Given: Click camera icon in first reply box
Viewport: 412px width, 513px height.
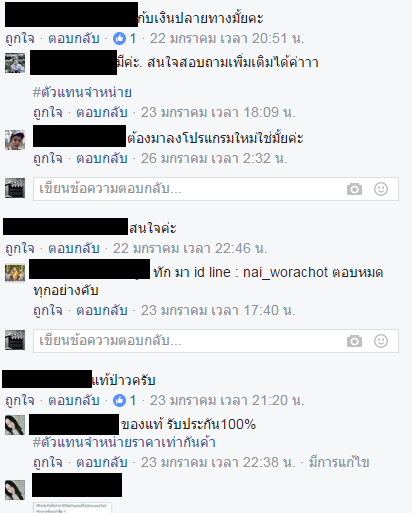Looking at the screenshot, I should (x=354, y=189).
